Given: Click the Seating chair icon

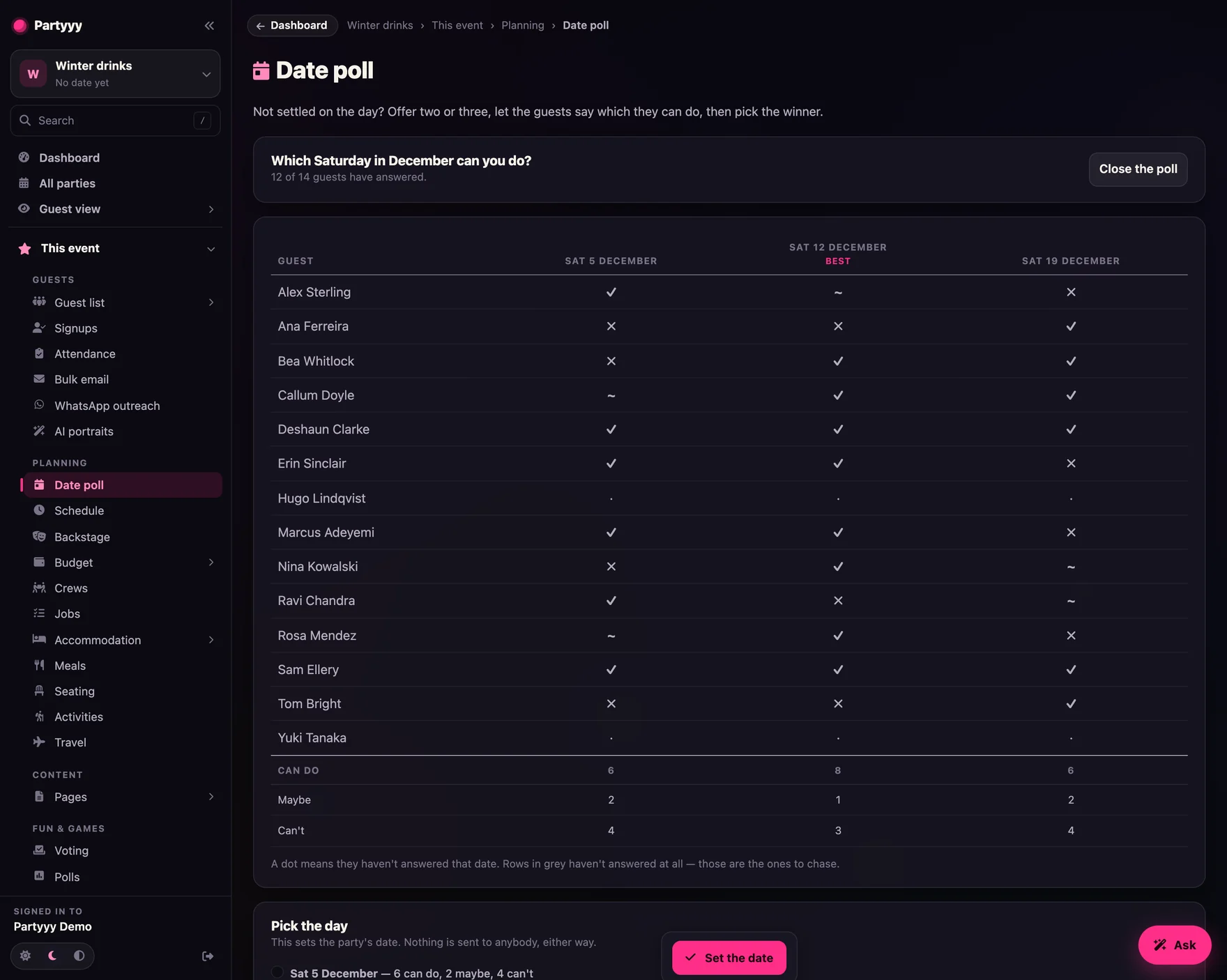Looking at the screenshot, I should point(39,691).
